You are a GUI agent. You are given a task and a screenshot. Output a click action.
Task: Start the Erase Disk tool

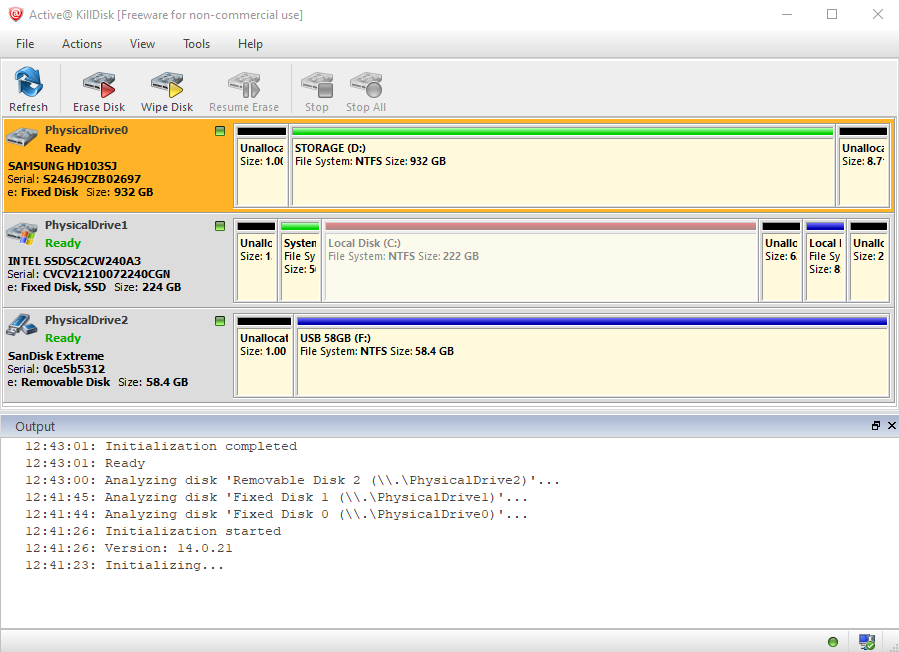pos(99,89)
